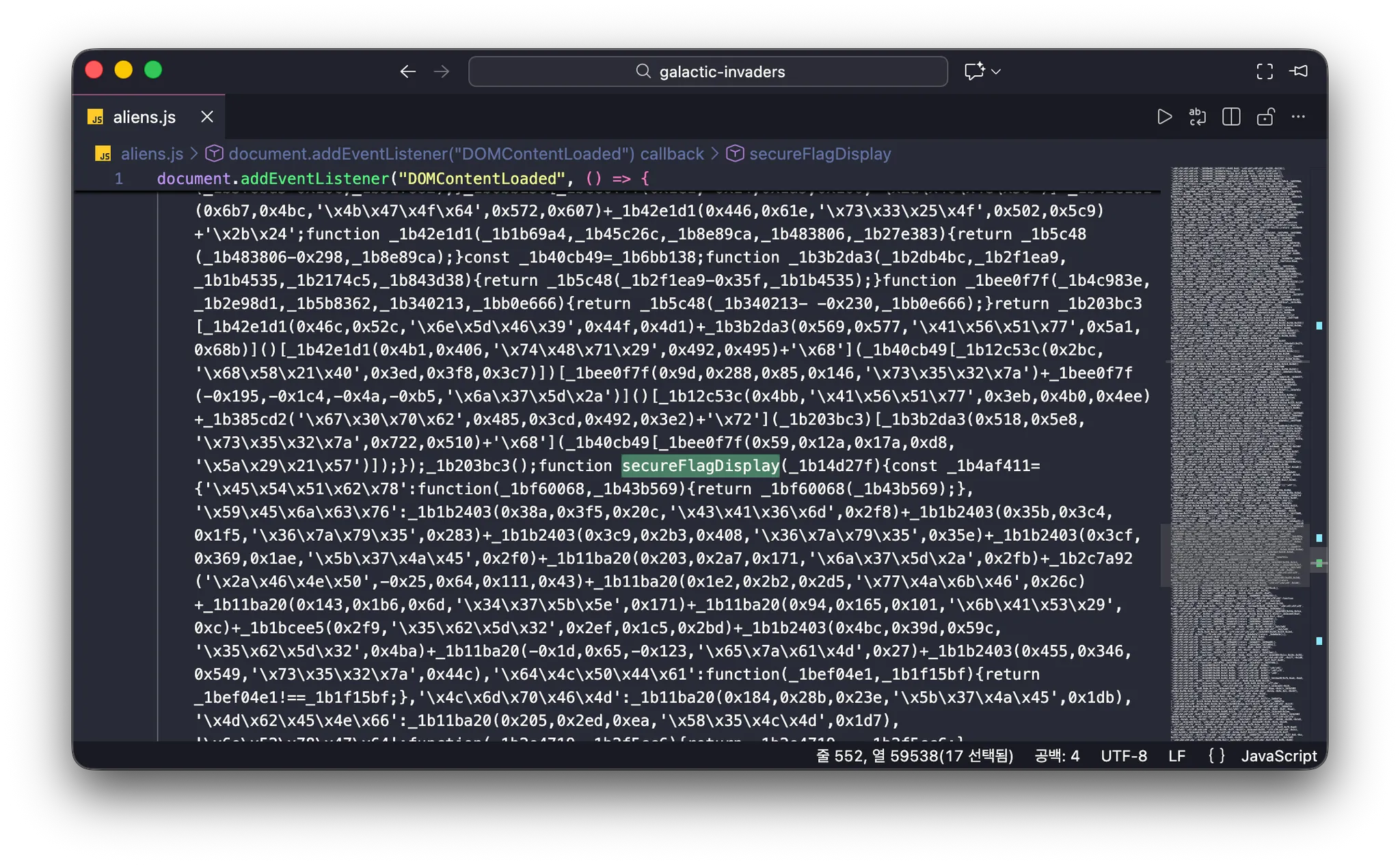Toggle the editor lock icon
The height and width of the screenshot is (865, 1400).
point(1265,117)
